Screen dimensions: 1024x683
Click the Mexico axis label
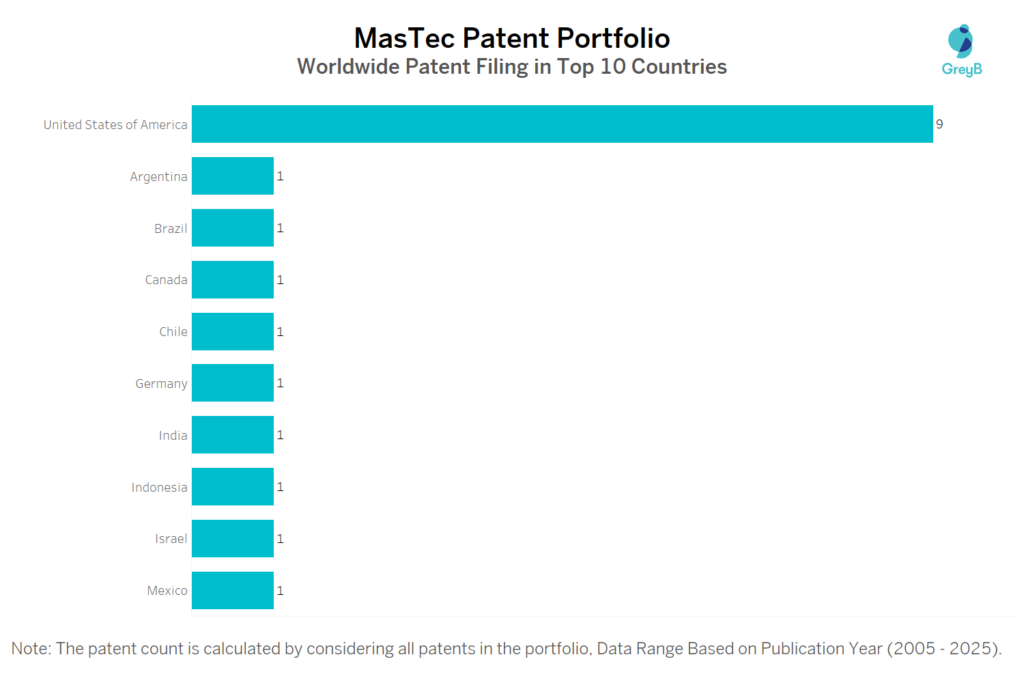[167, 591]
